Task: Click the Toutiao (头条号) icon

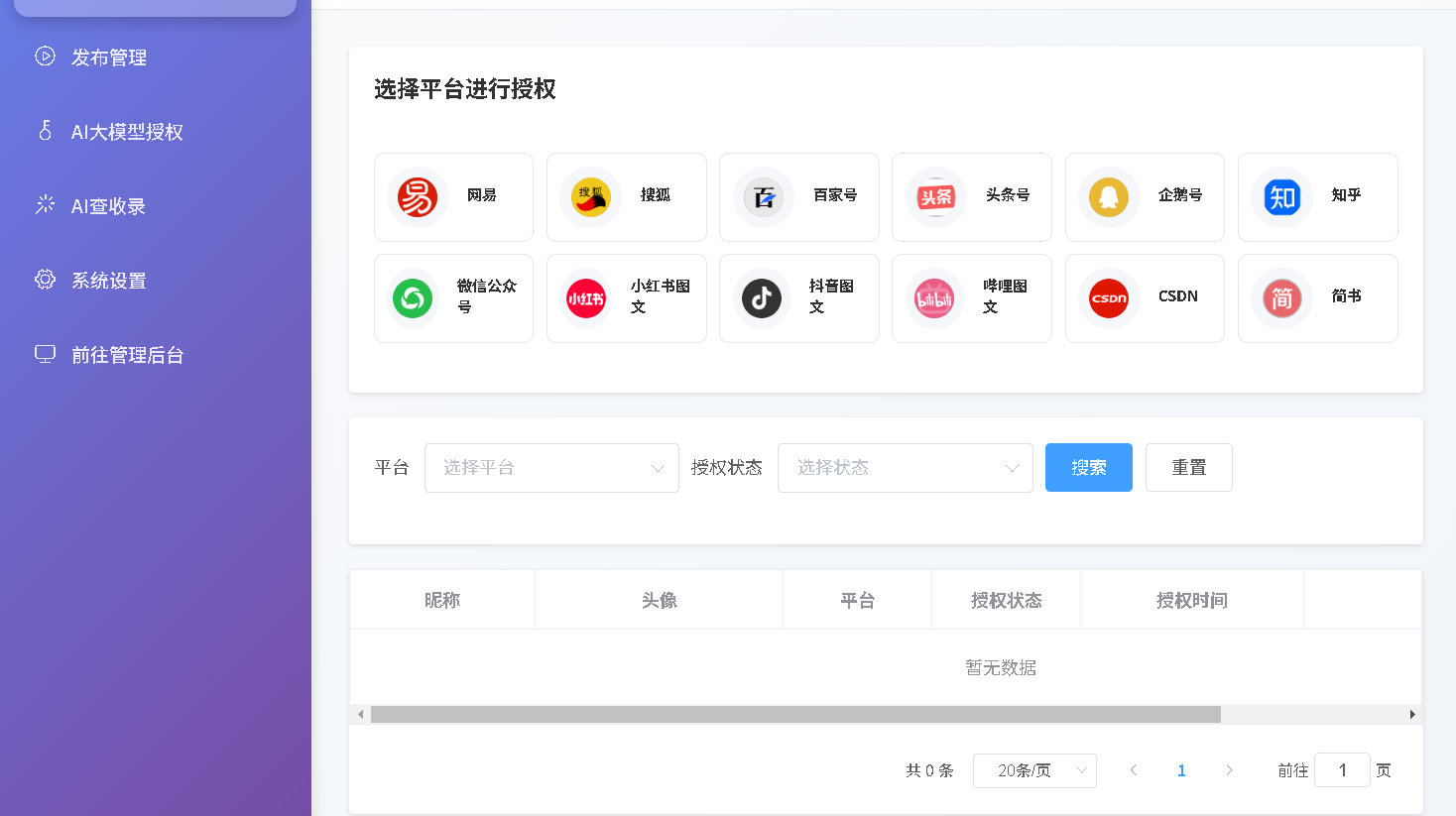Action: click(935, 197)
